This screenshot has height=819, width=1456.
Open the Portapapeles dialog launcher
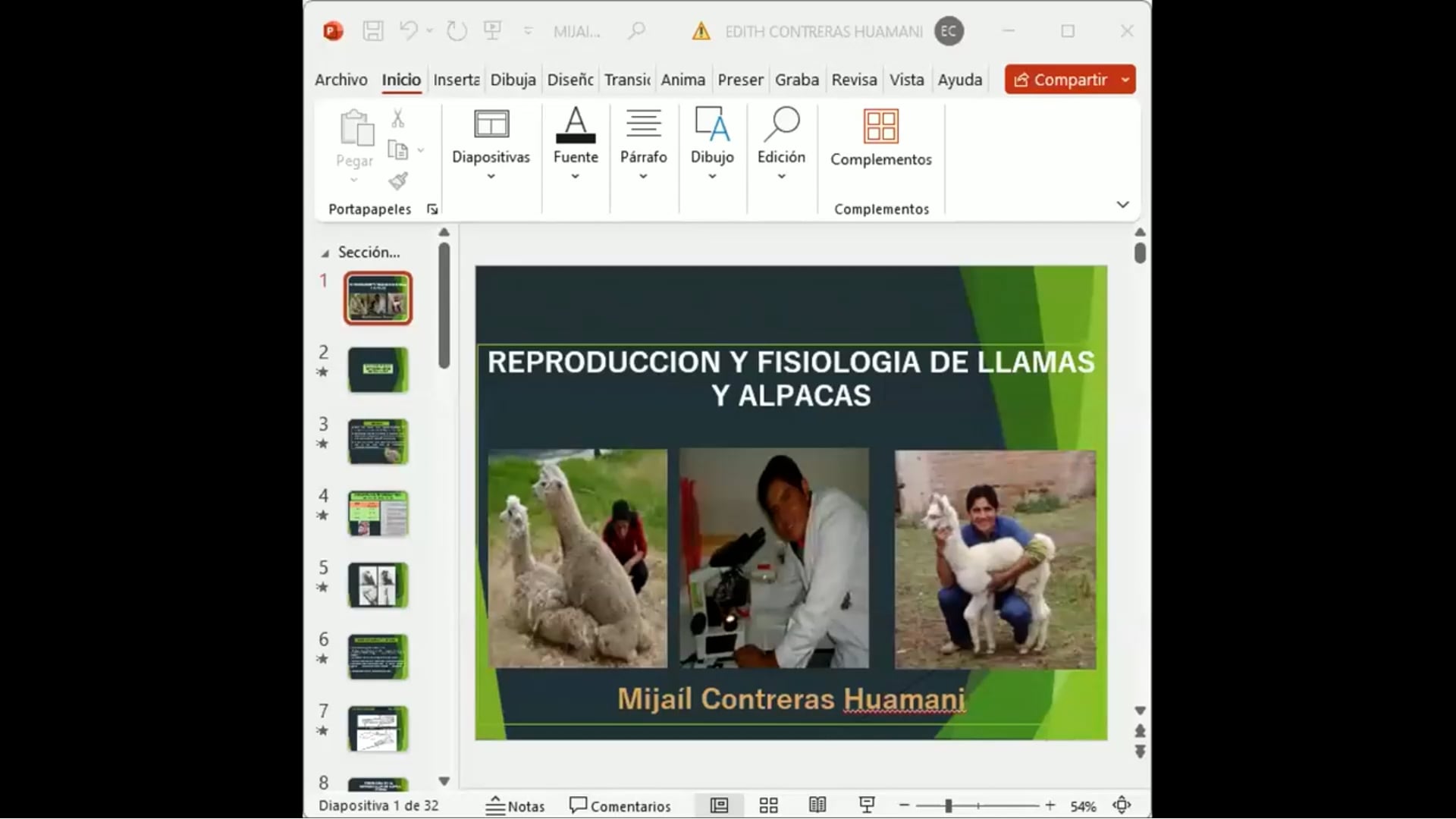point(432,209)
